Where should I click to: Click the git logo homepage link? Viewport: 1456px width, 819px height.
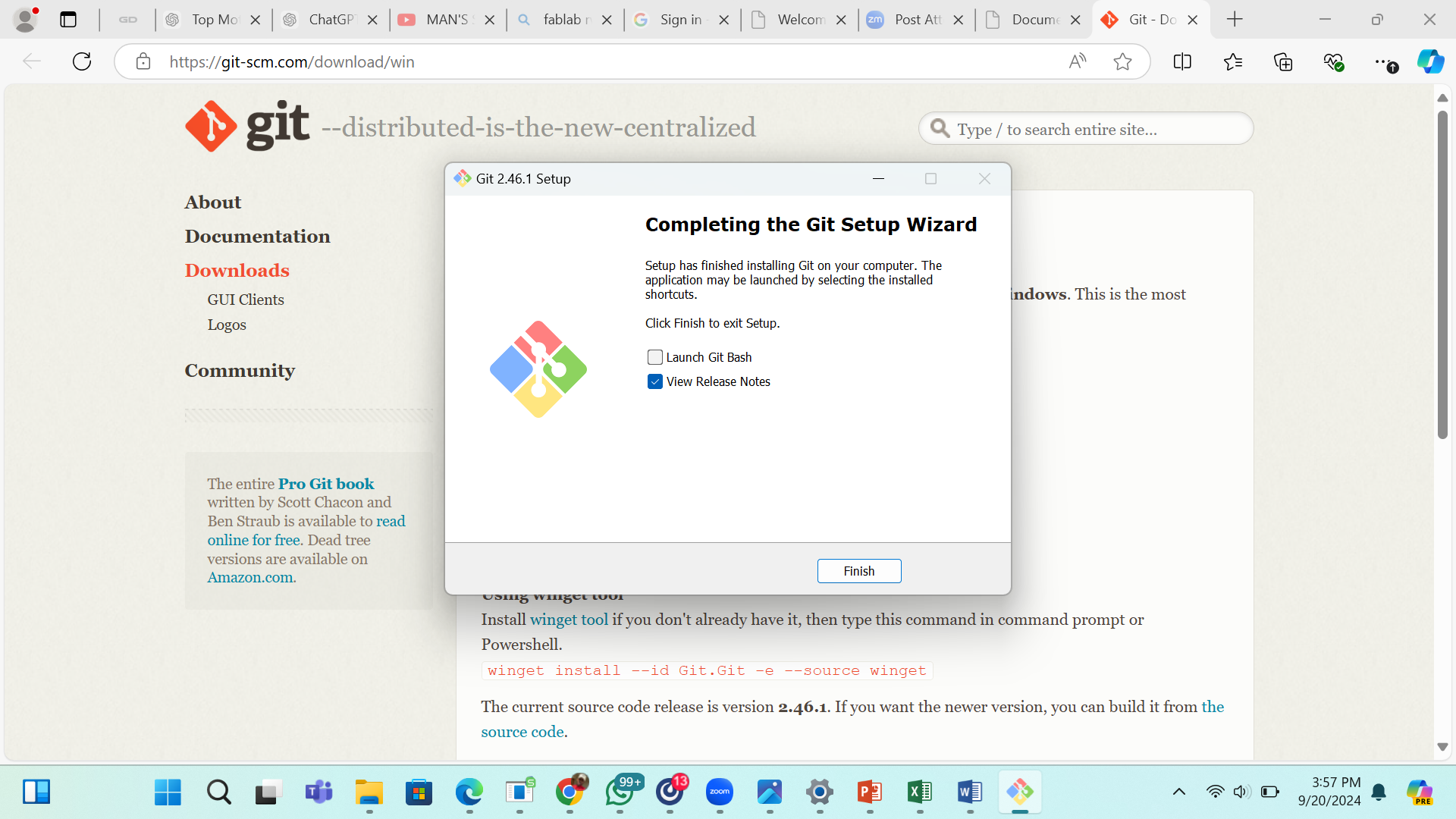(247, 126)
